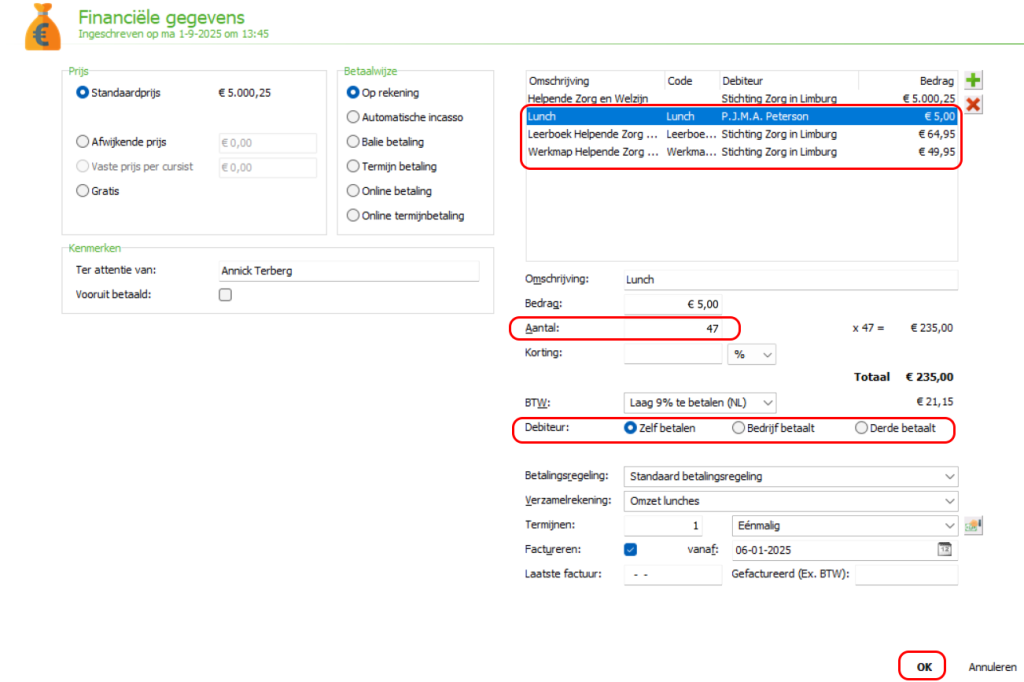Click the Omschrijving column header
Screen dimensions: 1024x682
pyautogui.click(x=595, y=81)
